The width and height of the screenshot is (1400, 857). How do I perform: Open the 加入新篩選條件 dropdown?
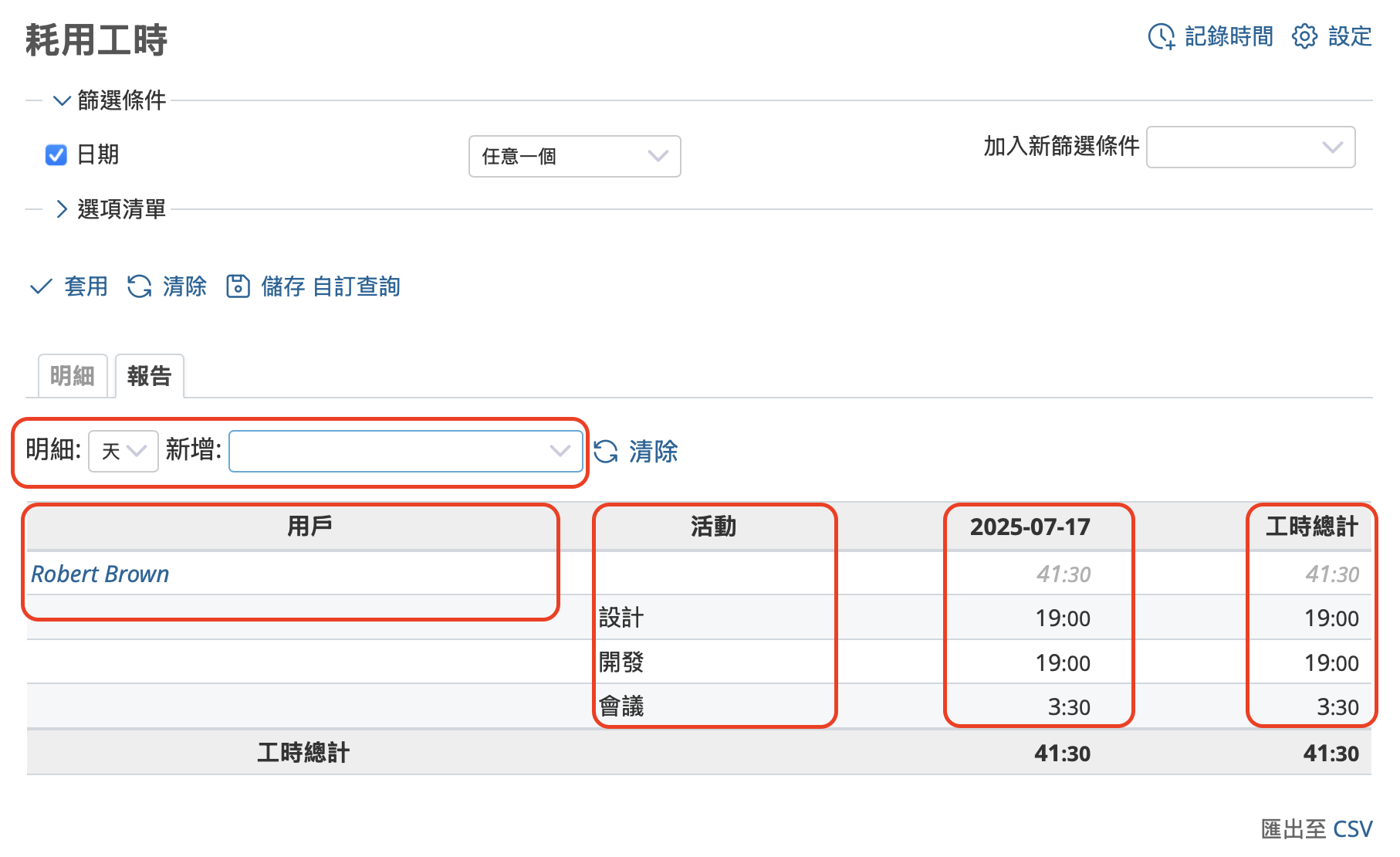pos(1251,147)
